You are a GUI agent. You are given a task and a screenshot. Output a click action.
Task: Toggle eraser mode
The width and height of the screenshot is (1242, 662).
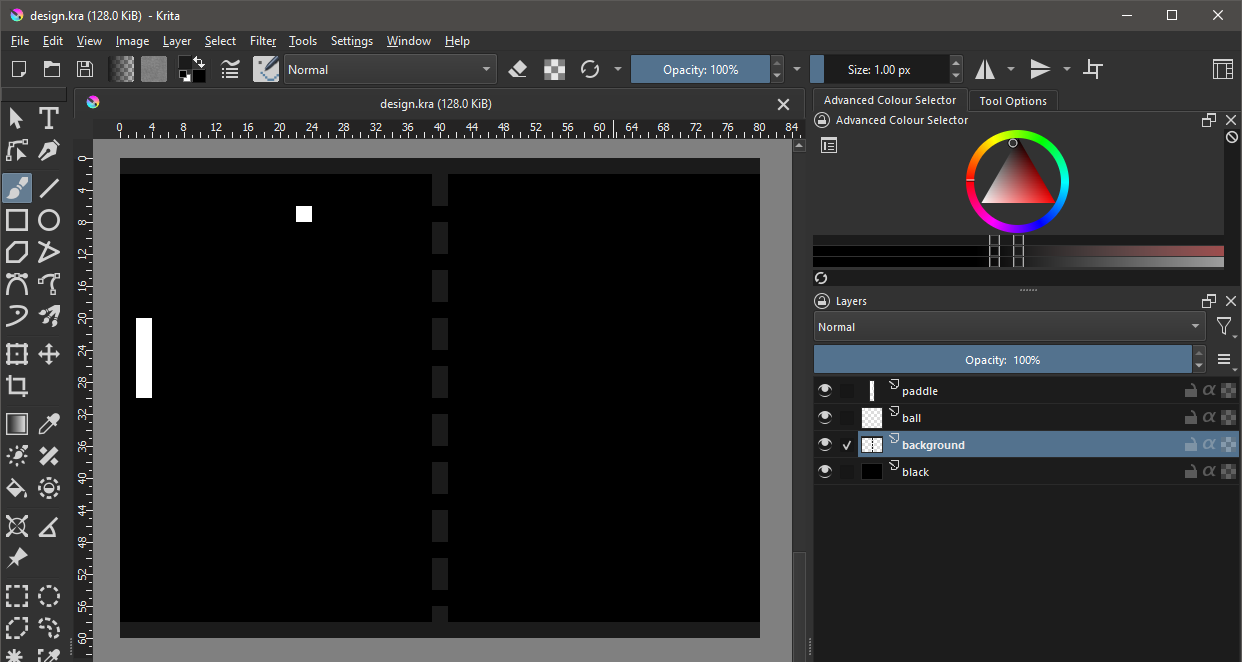tap(517, 69)
